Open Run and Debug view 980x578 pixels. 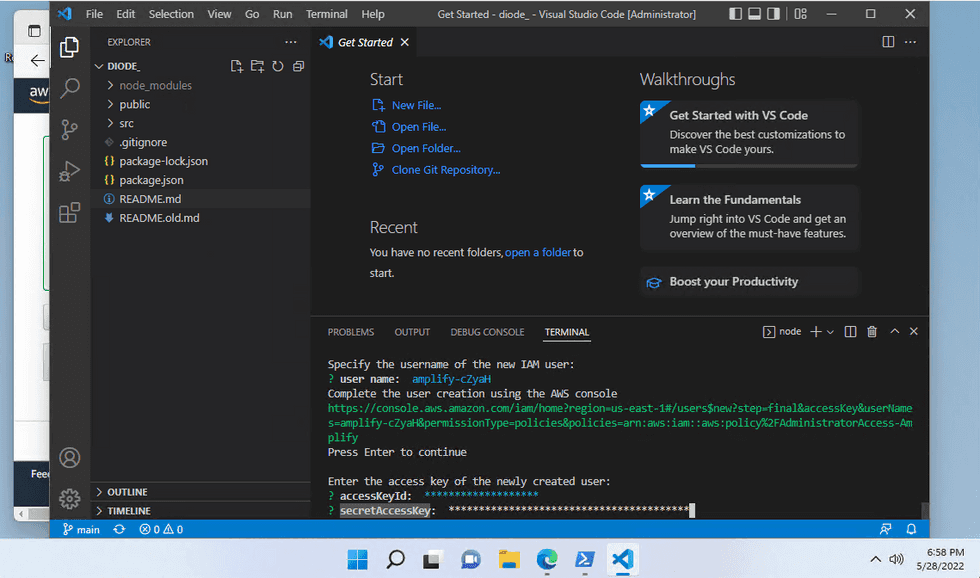point(69,171)
